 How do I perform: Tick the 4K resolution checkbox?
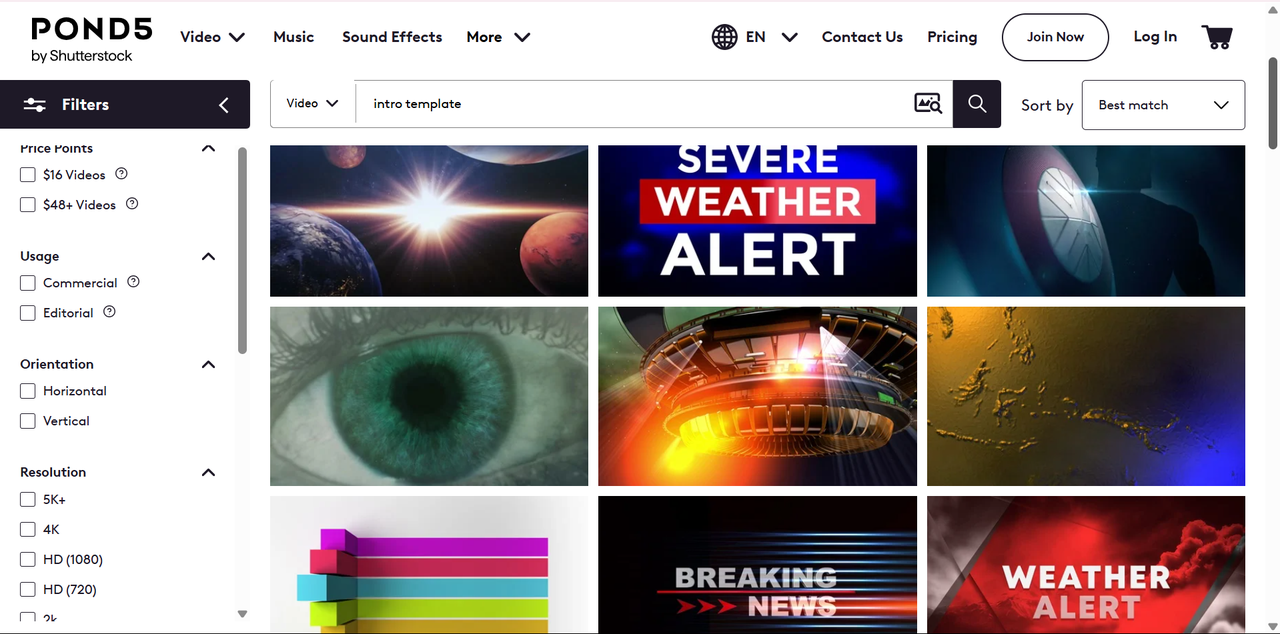pyautogui.click(x=28, y=529)
